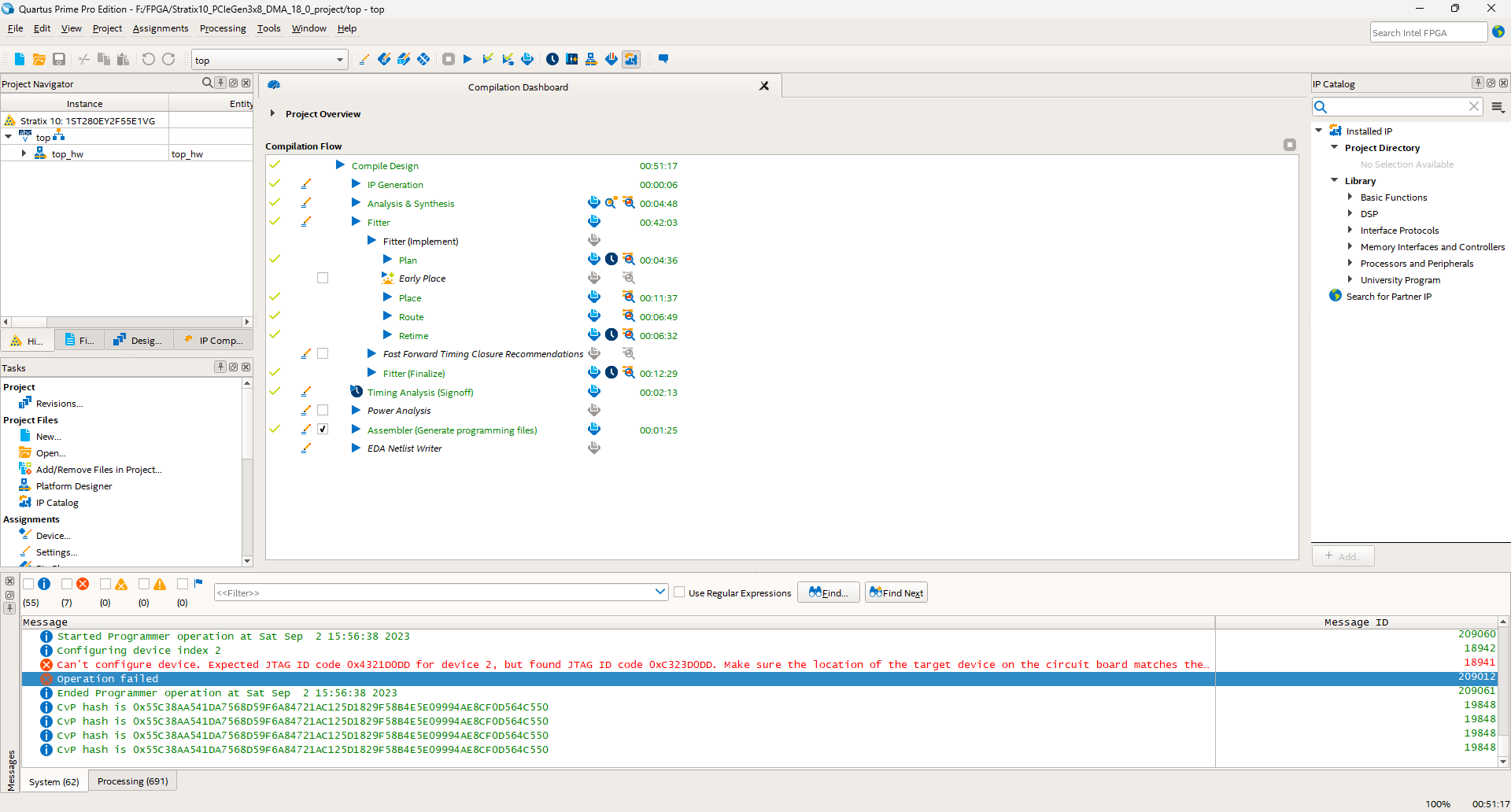Open the revisions dropdown showing top

point(341,59)
